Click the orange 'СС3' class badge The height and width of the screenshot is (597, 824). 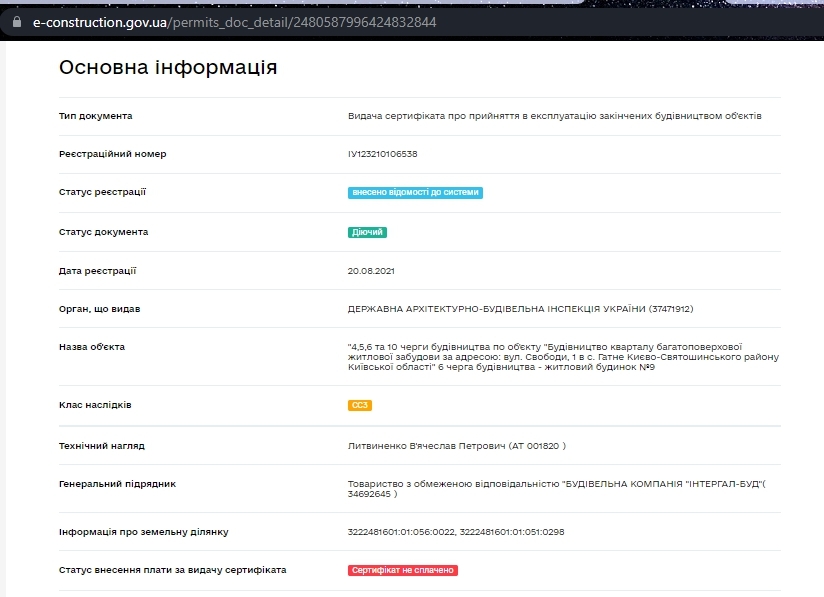point(359,405)
